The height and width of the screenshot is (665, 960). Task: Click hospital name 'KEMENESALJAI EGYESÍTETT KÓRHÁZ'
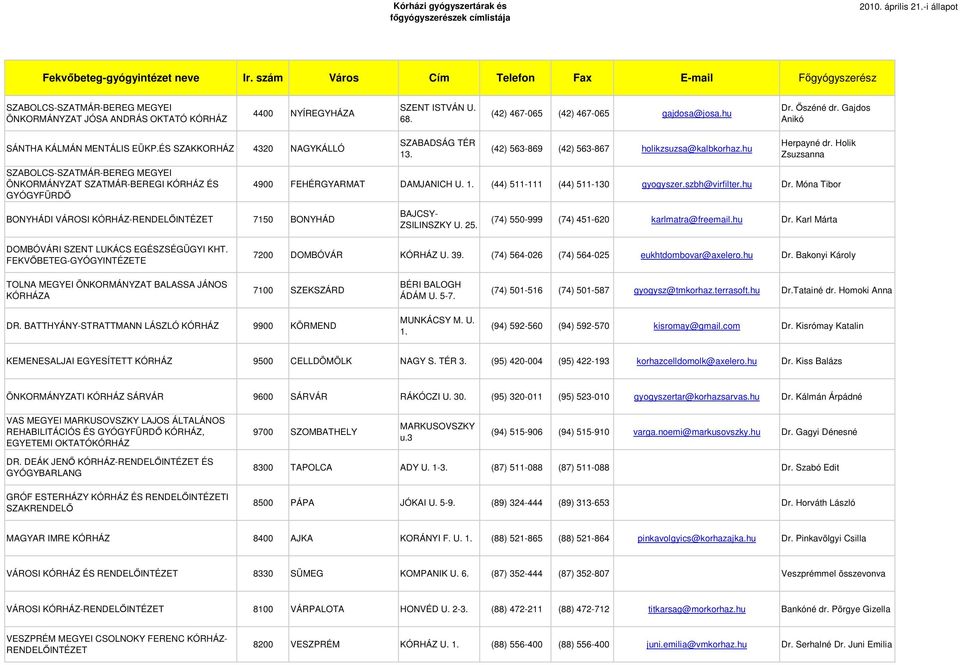(89, 361)
